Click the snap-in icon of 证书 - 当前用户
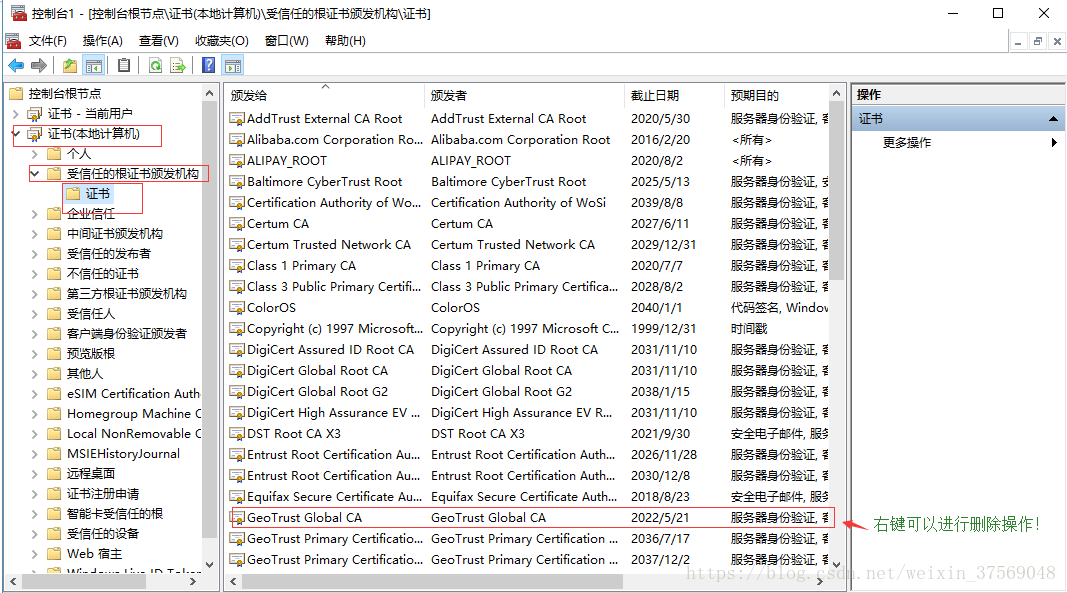Image resolution: width=1067 pixels, height=593 pixels. pyautogui.click(x=35, y=114)
